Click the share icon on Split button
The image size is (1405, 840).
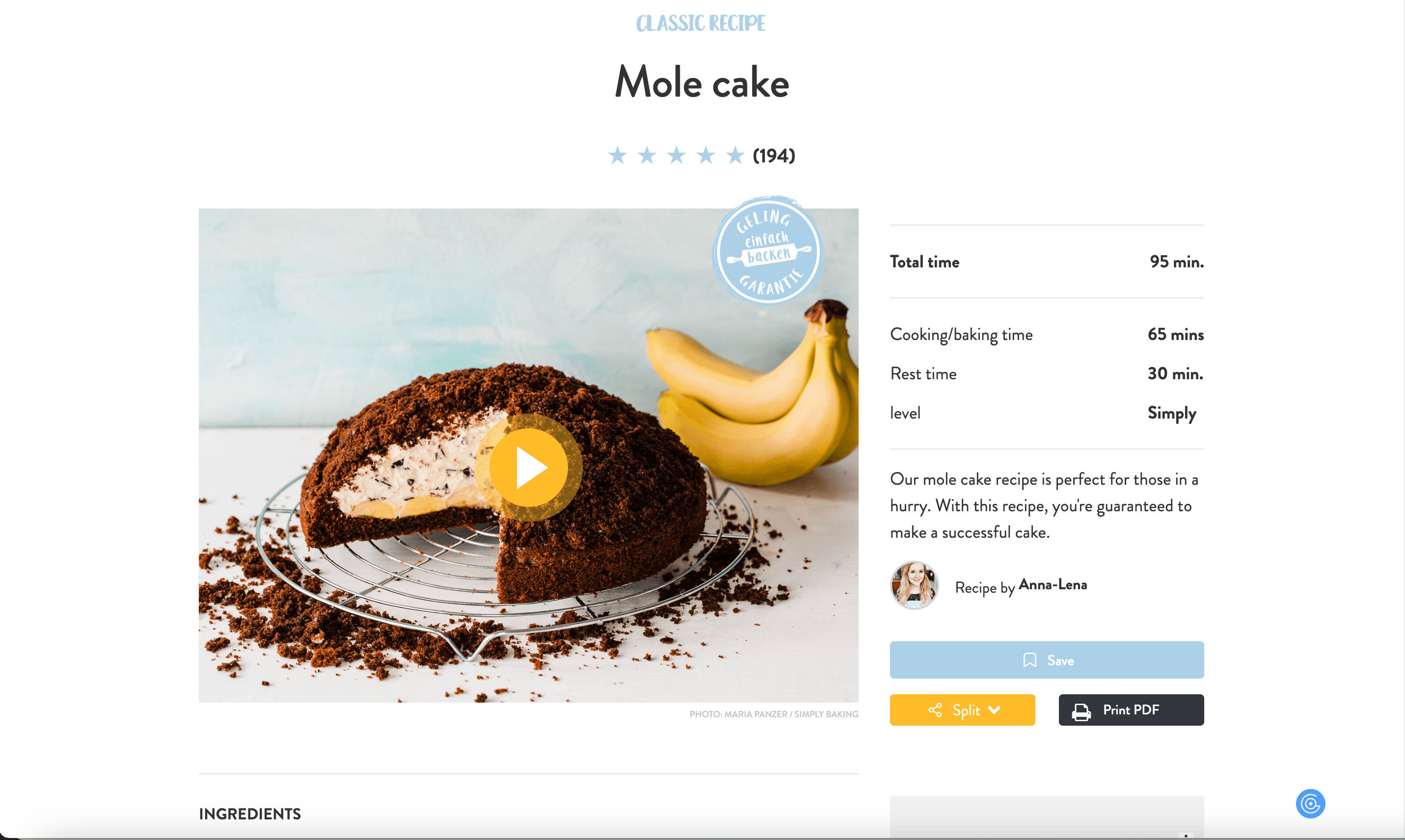[935, 710]
